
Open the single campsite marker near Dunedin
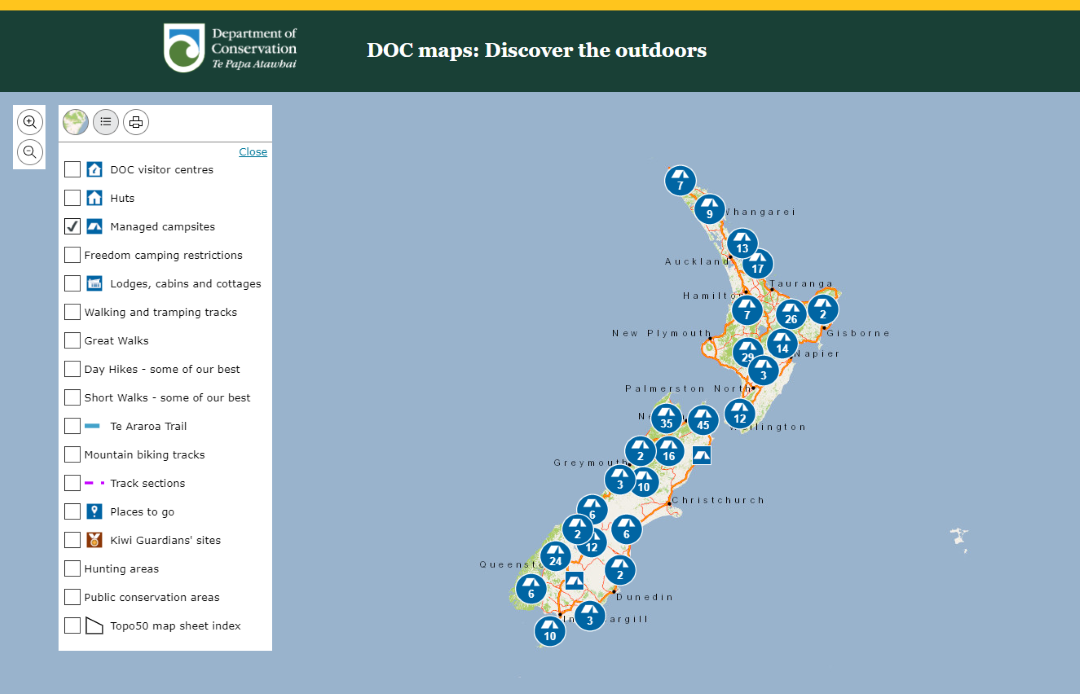pos(574,581)
